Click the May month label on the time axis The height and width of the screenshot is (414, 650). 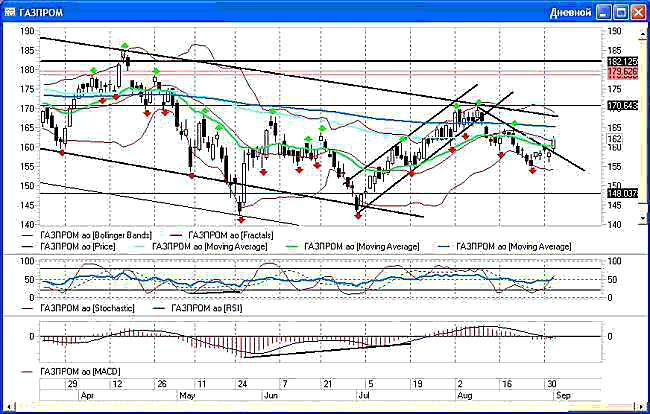(x=187, y=395)
